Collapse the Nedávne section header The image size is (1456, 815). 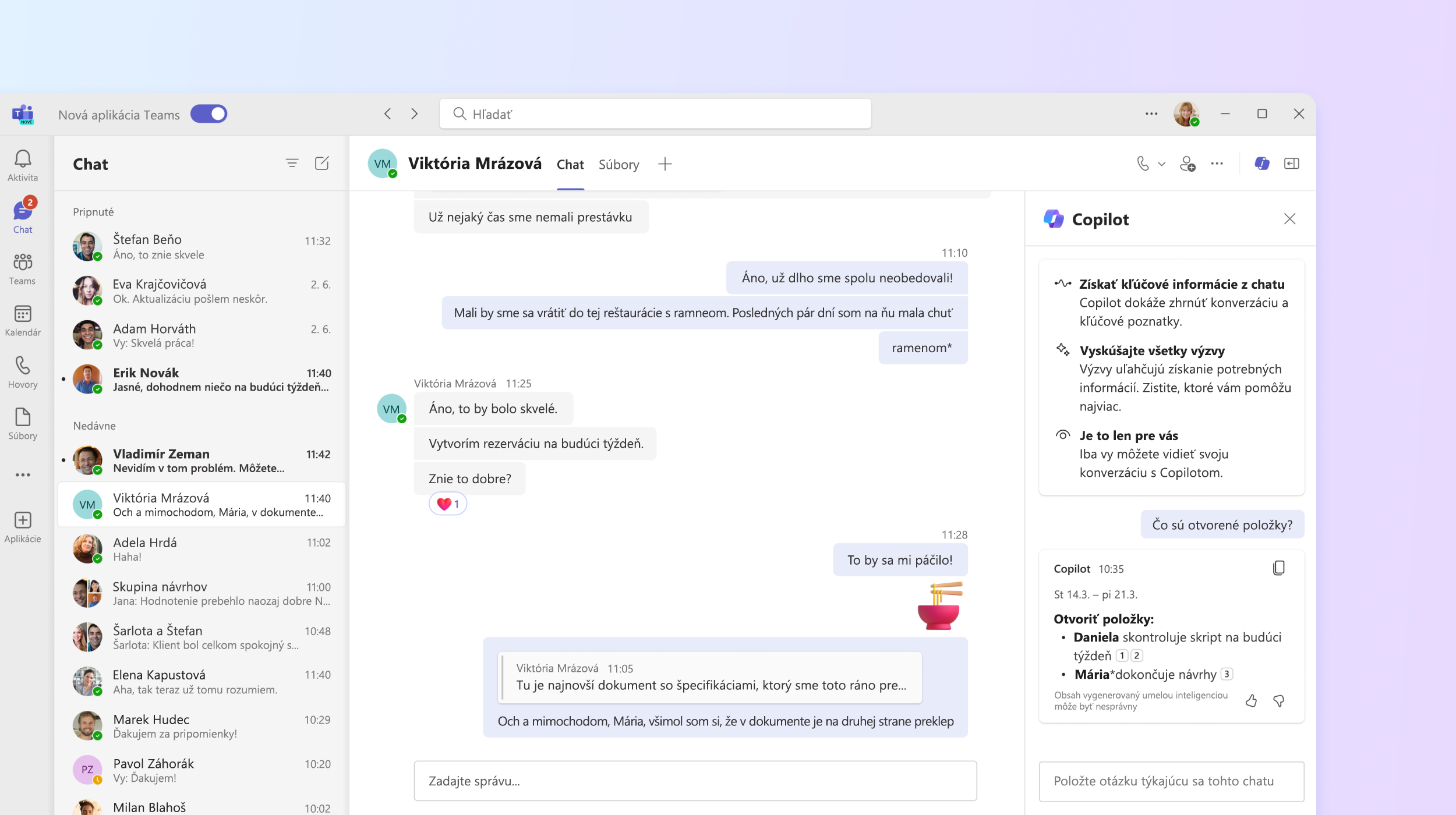[94, 426]
